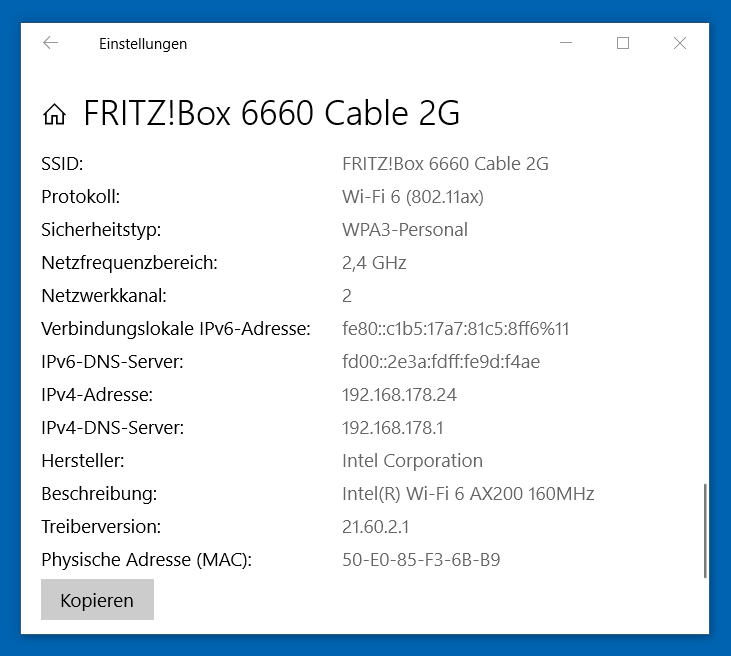Click the Intel Corporation manufacturer value
The width and height of the screenshot is (731, 656).
412,461
